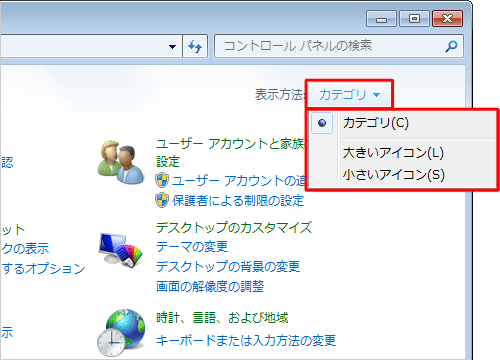
Task: Click shield icon beside 保護者による制限の設定
Action: pyautogui.click(x=162, y=200)
